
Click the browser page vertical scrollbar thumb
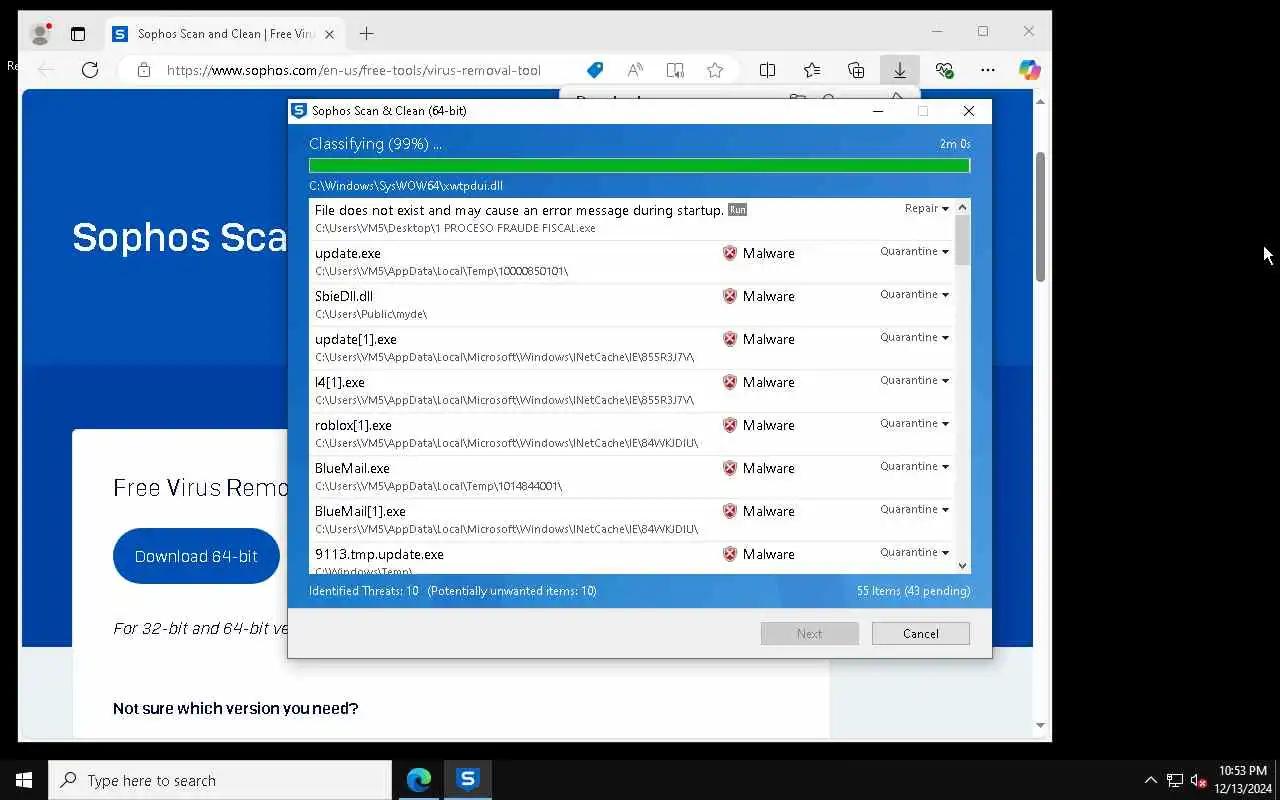tap(1040, 216)
